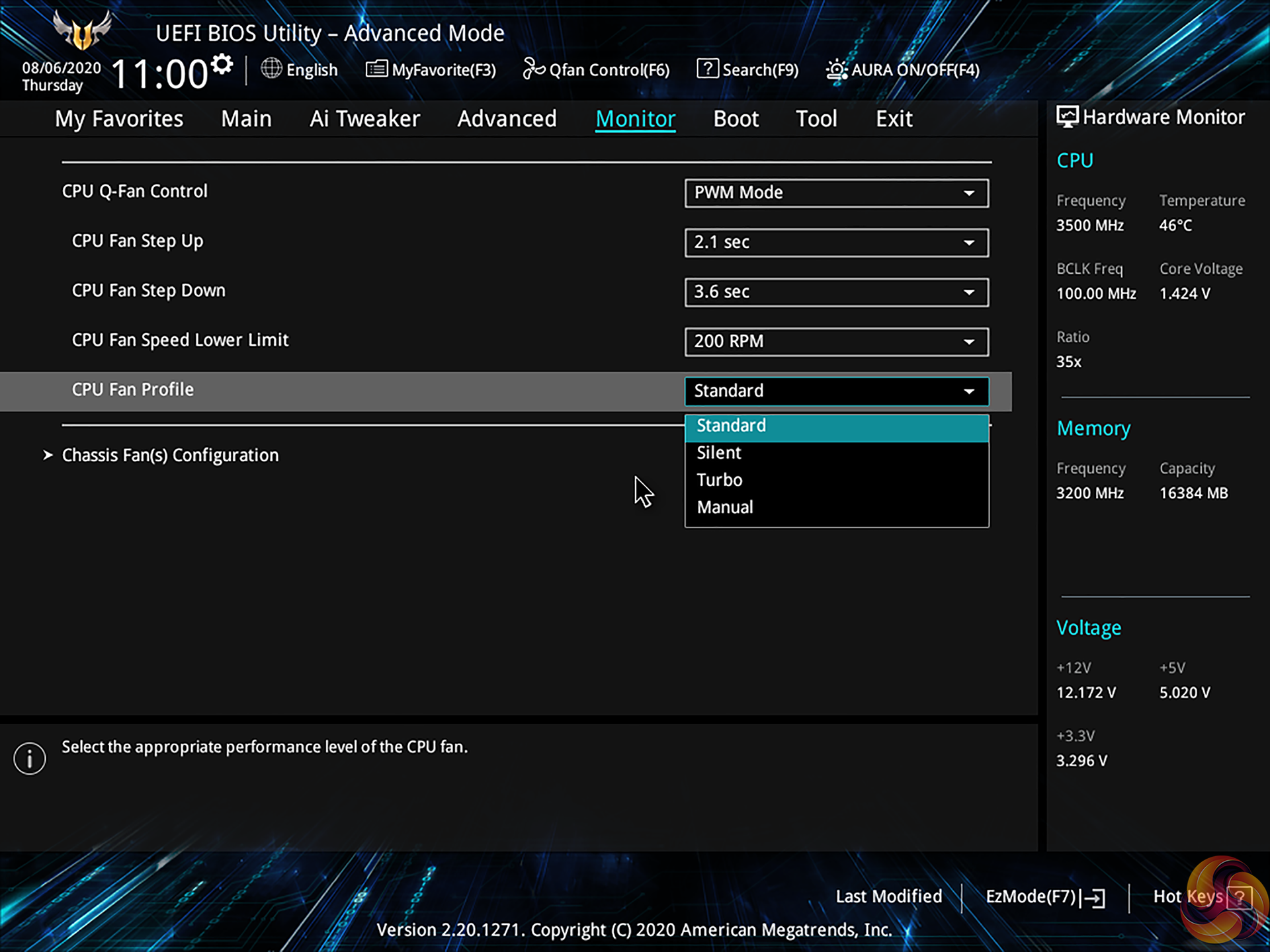This screenshot has width=1270, height=952.
Task: Click the Hot Keys question mark icon
Action: 1239,897
